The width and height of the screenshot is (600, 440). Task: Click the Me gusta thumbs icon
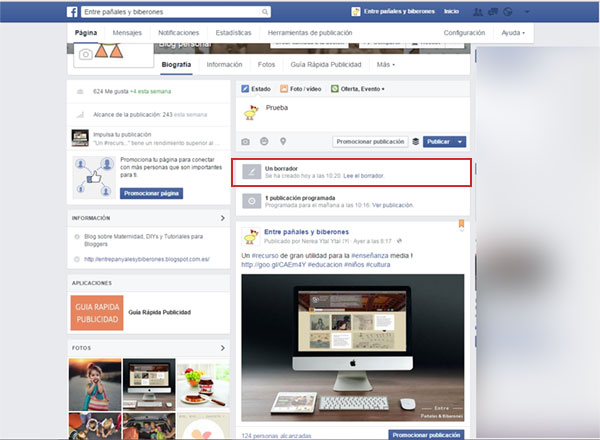pyautogui.click(x=80, y=91)
